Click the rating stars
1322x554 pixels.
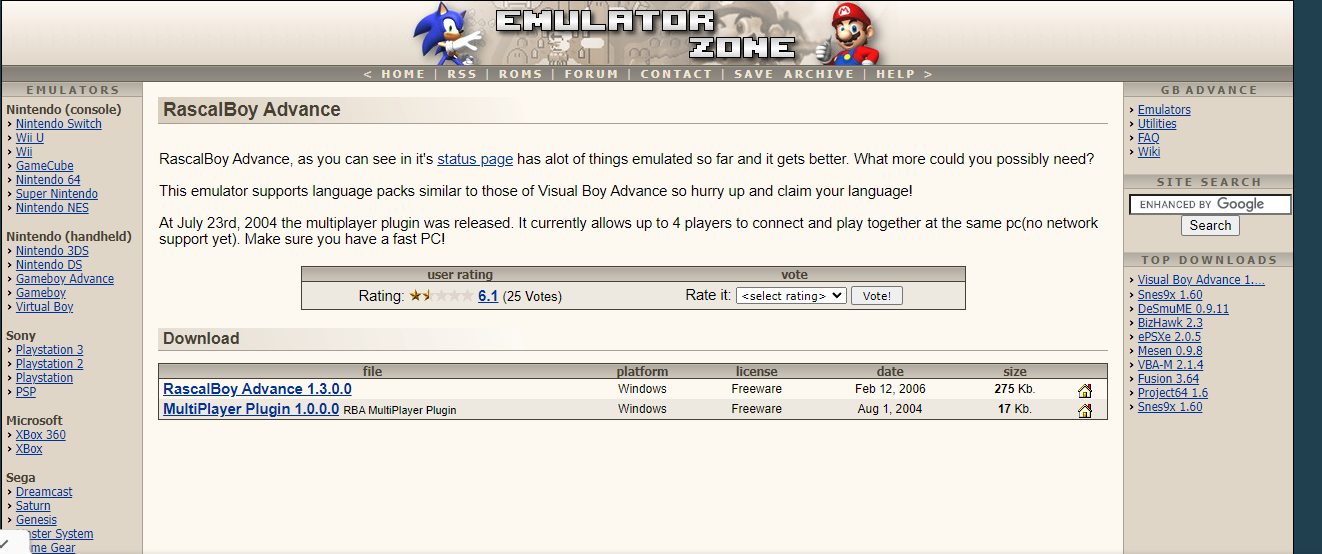point(441,296)
